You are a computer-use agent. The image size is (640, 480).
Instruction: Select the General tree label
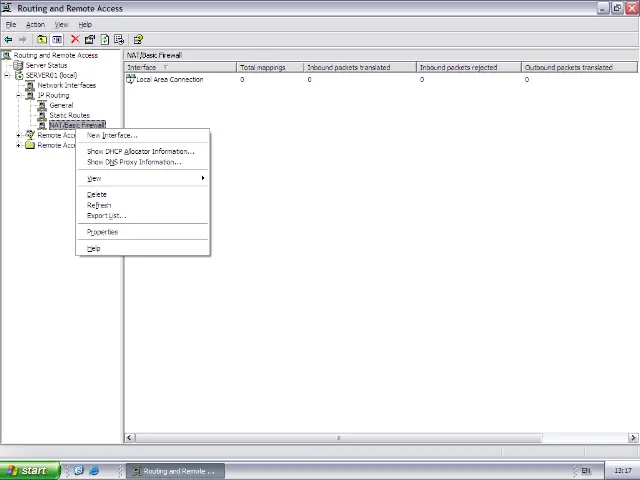pyautogui.click(x=61, y=105)
